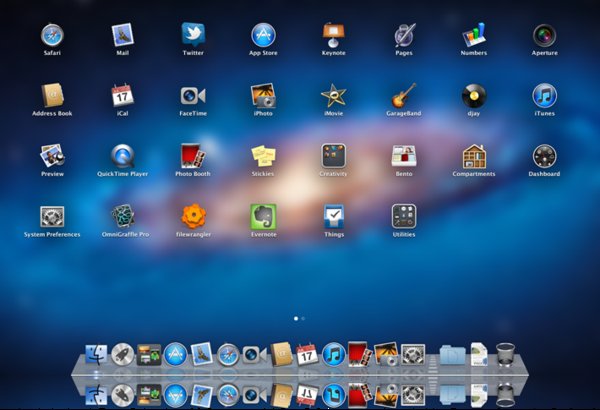
Task: Open App Store from the Launchpad grid
Action: (263, 35)
